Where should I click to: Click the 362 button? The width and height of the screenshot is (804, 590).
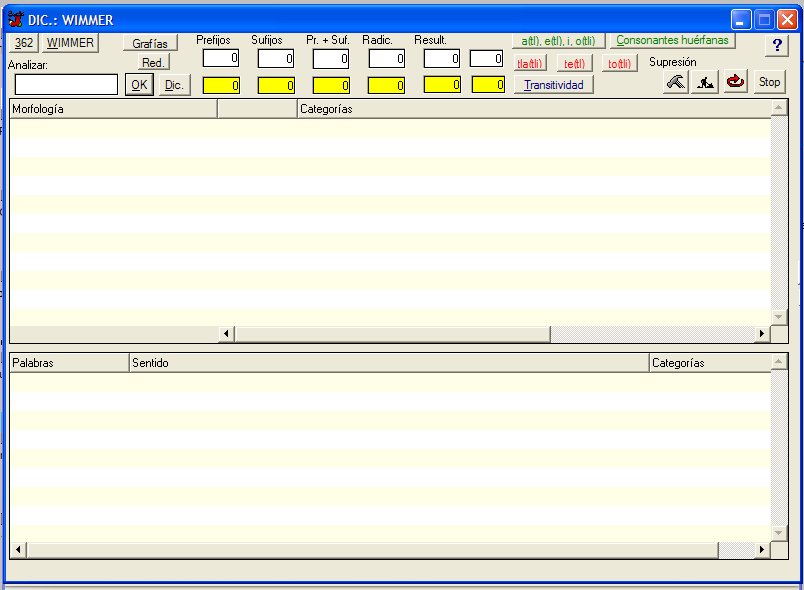pyautogui.click(x=24, y=43)
